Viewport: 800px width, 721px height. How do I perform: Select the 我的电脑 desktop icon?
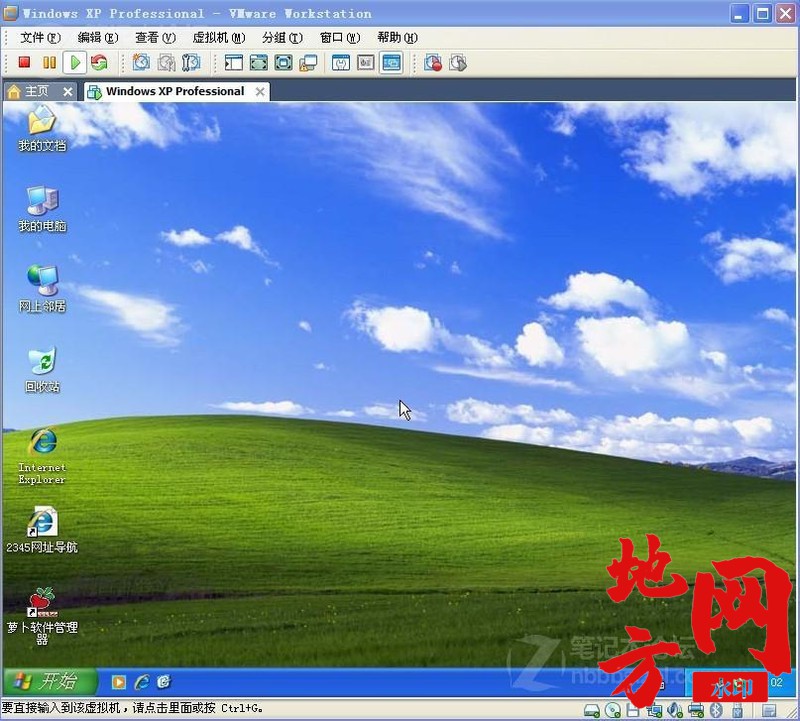pyautogui.click(x=42, y=209)
